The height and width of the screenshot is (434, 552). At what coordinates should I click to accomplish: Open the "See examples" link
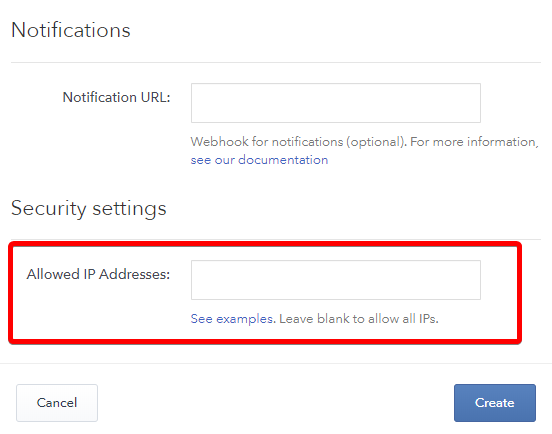point(232,319)
